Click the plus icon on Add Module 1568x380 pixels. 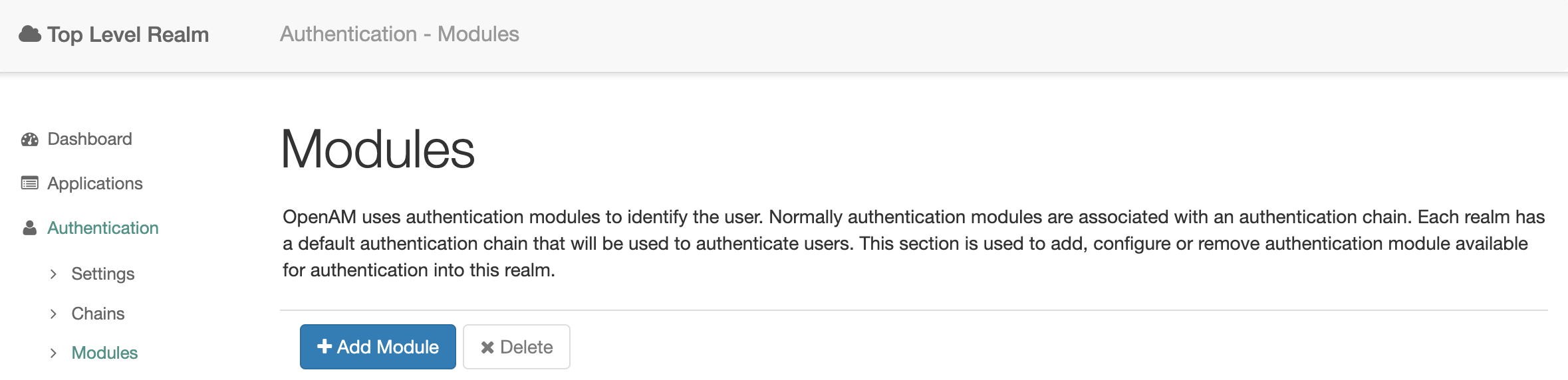click(x=325, y=346)
